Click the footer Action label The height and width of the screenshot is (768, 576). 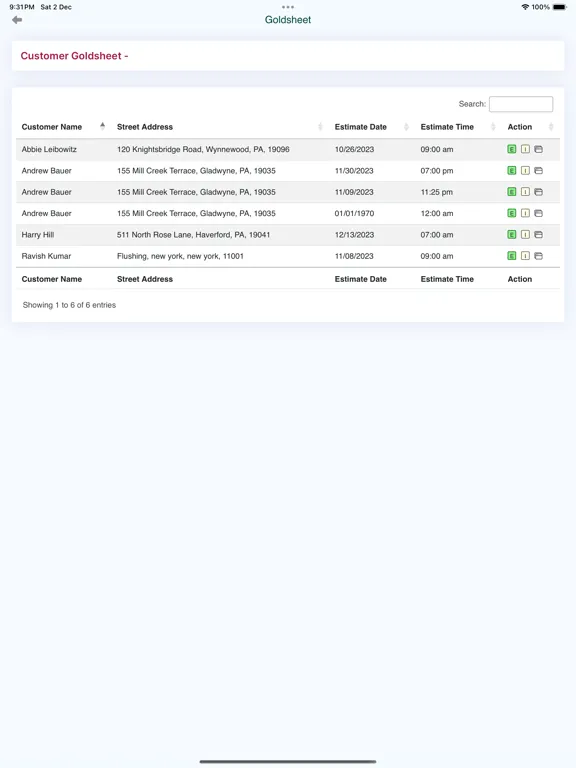pos(520,279)
